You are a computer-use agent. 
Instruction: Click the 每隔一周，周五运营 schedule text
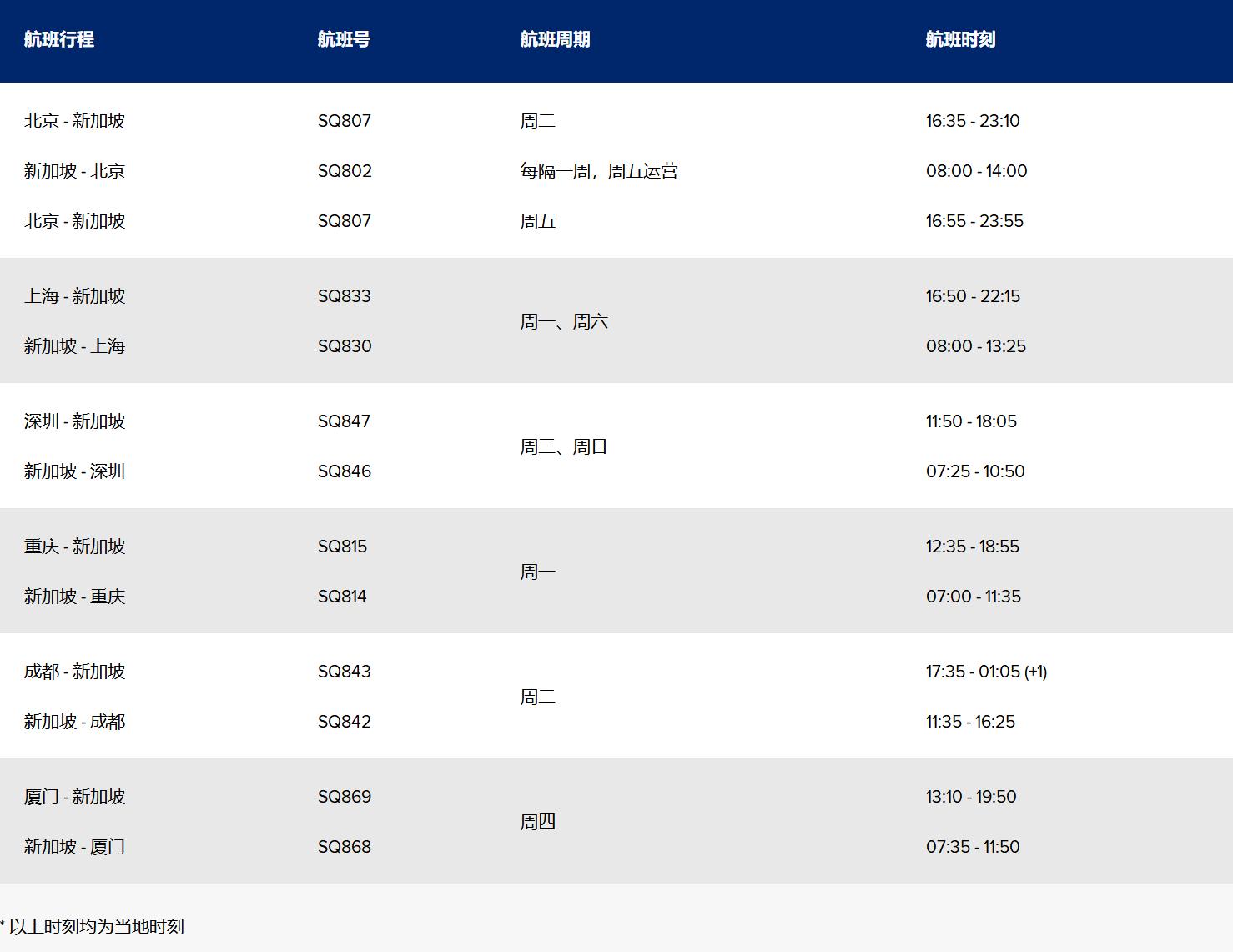pos(599,171)
